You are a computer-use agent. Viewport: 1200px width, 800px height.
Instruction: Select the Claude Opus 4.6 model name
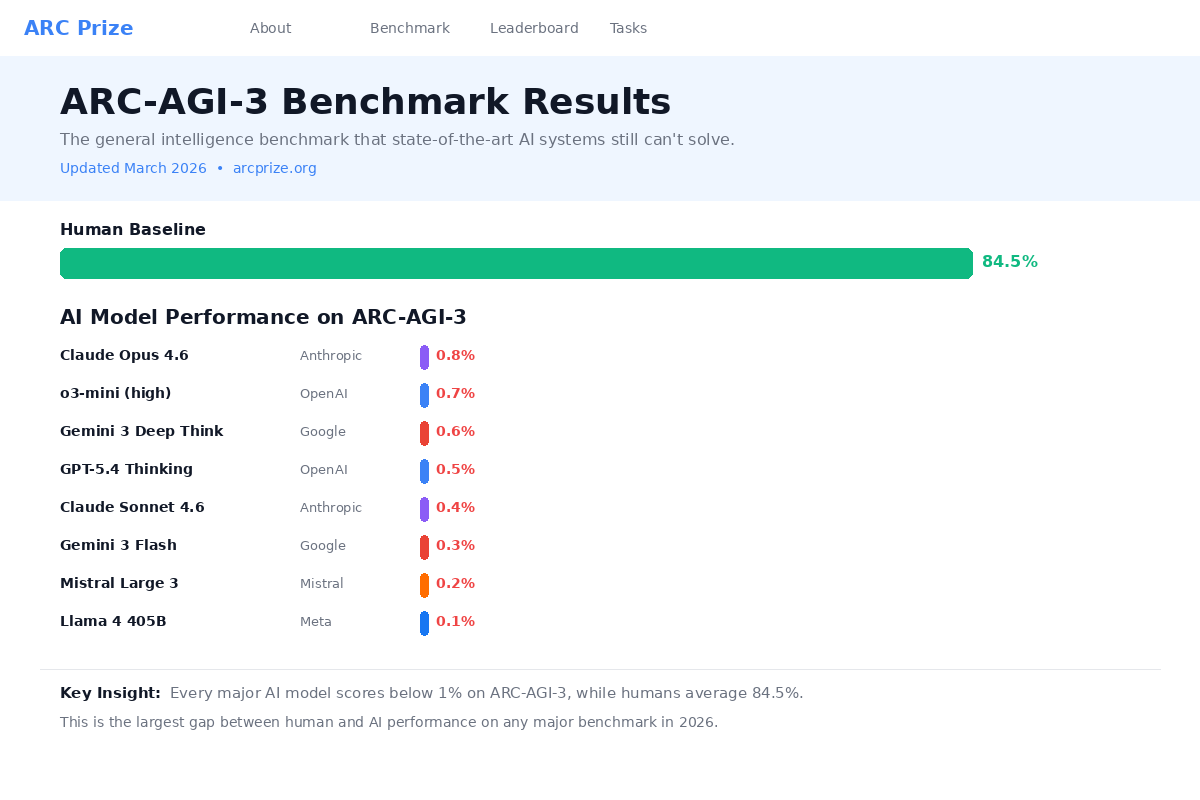[124, 355]
